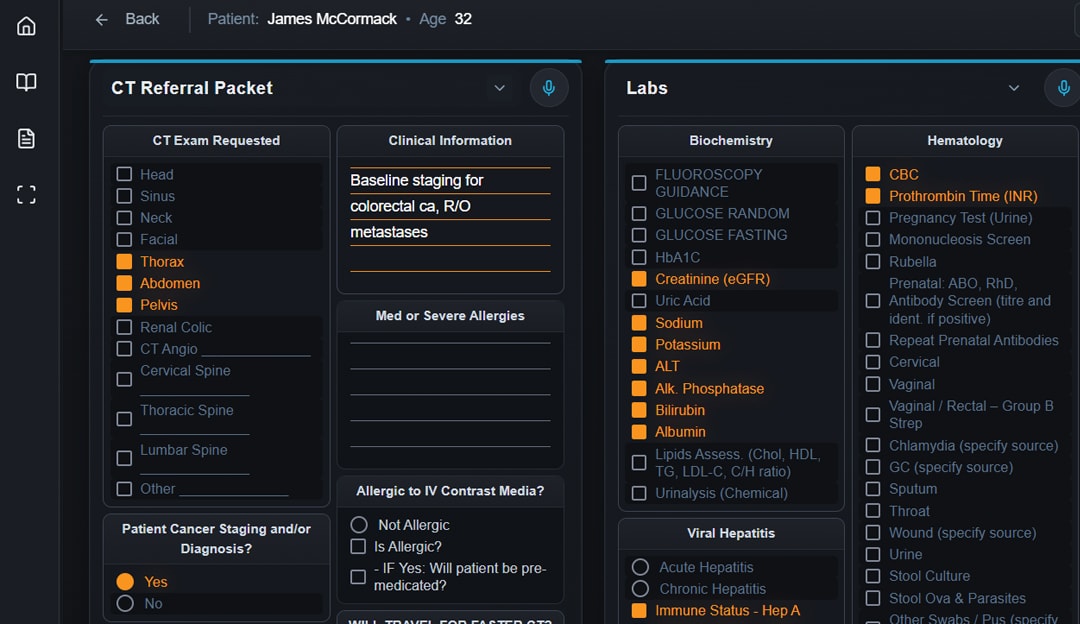The height and width of the screenshot is (624, 1080).
Task: Check the Sinus exam option
Action: click(124, 196)
